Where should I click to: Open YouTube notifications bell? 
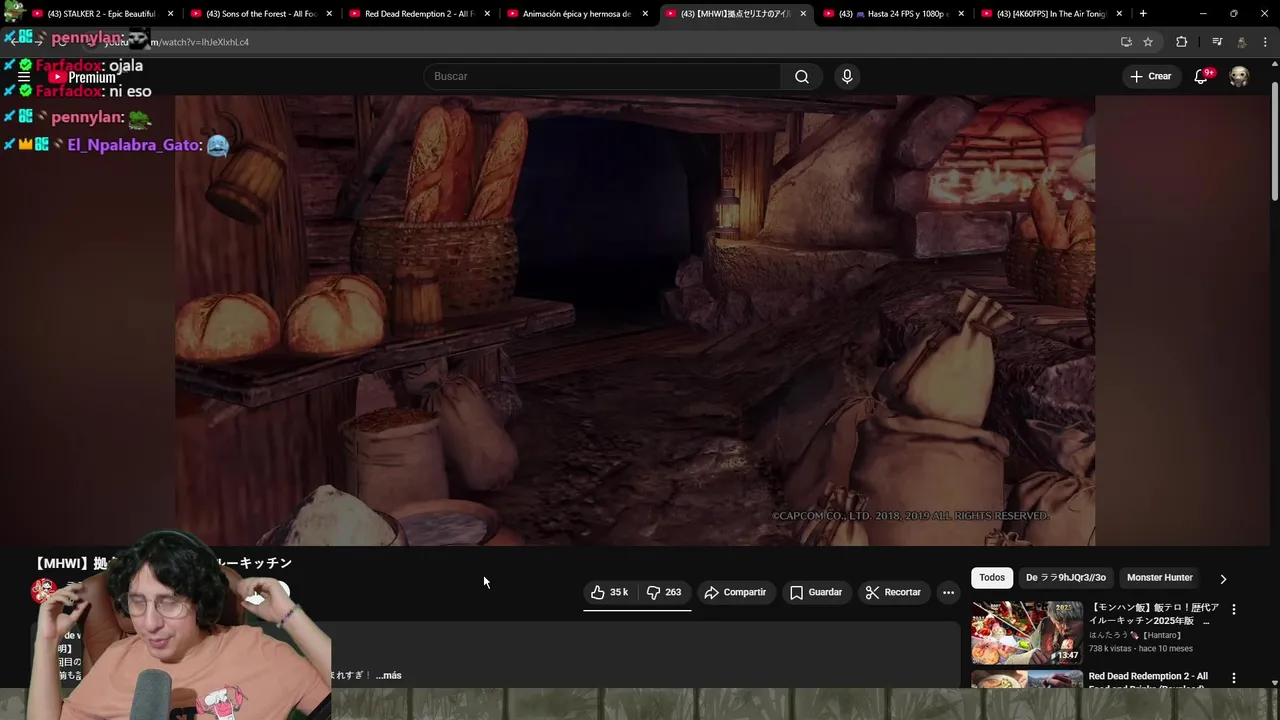(x=1201, y=77)
